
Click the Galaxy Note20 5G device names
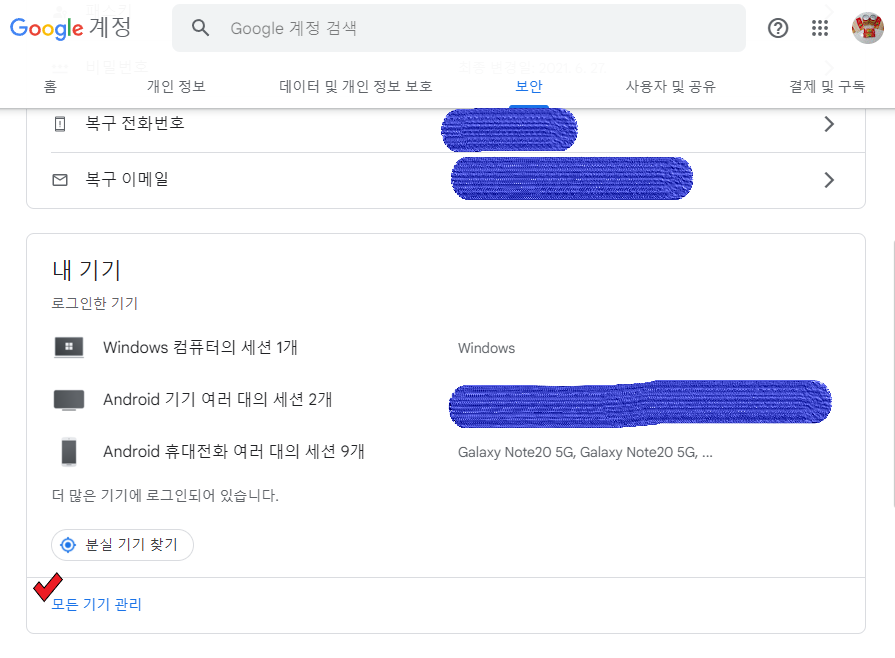pyautogui.click(x=585, y=453)
